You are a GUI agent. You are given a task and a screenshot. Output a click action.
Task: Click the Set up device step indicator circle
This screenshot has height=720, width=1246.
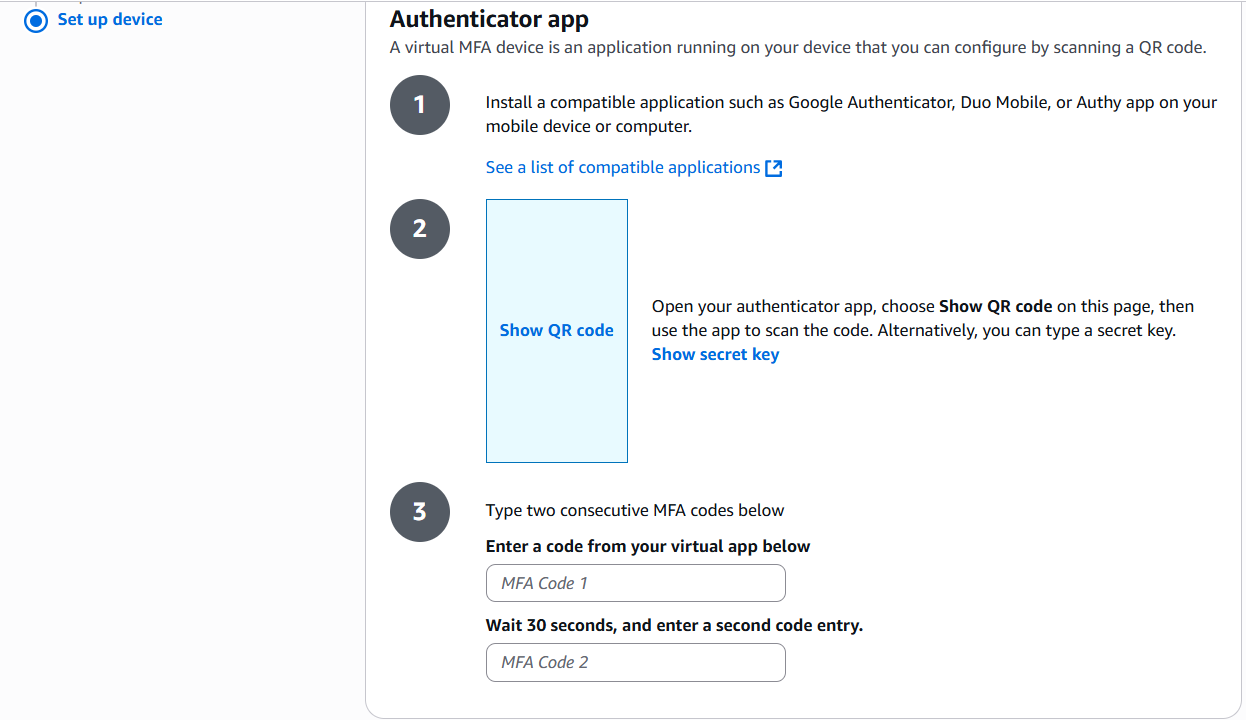coord(36,20)
